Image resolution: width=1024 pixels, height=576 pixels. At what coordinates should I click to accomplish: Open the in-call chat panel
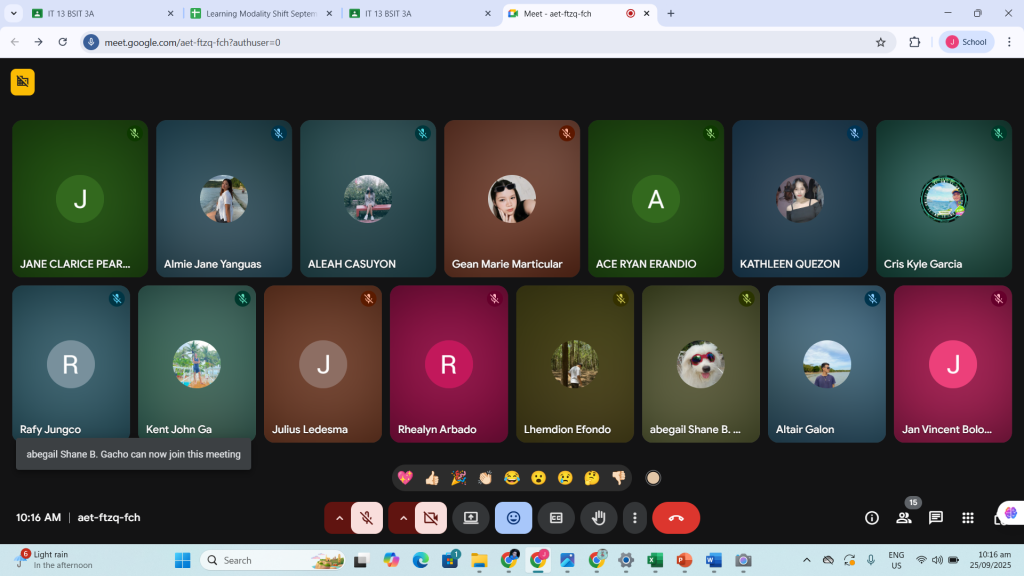pos(935,518)
